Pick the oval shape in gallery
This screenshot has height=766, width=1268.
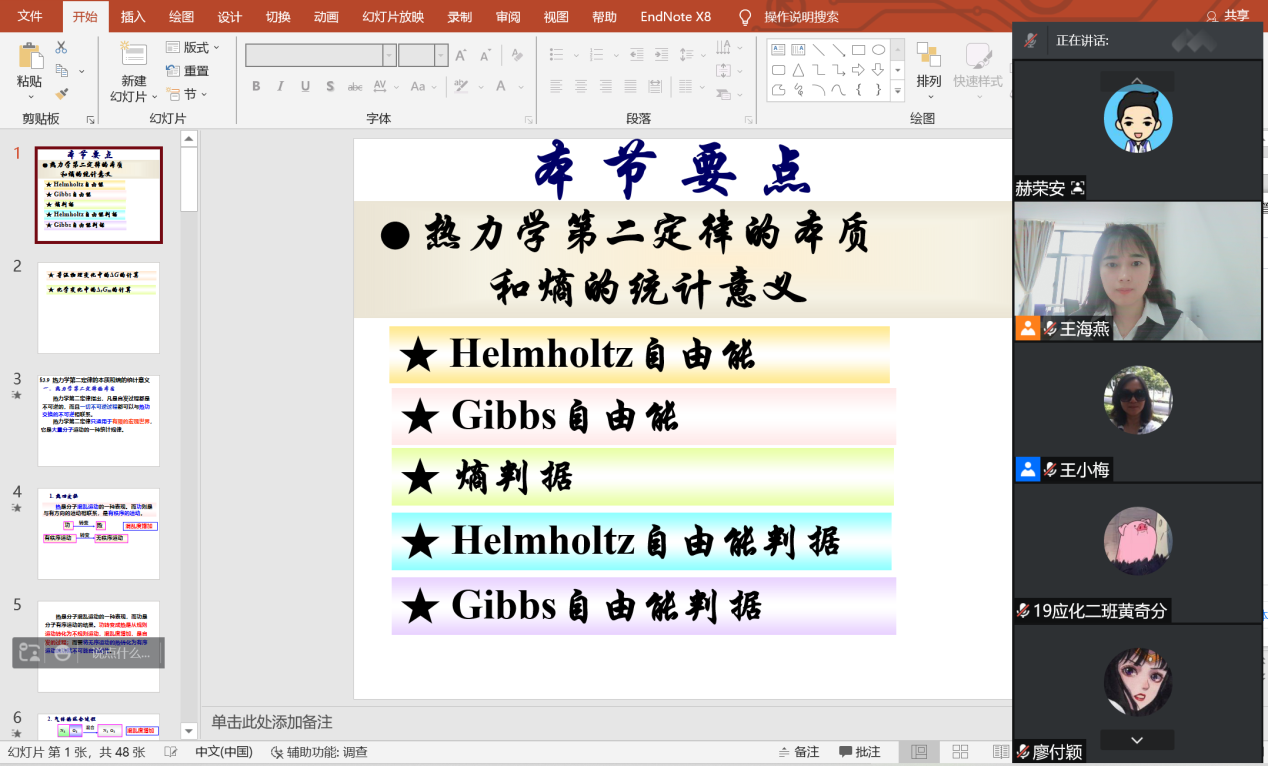[x=878, y=50]
